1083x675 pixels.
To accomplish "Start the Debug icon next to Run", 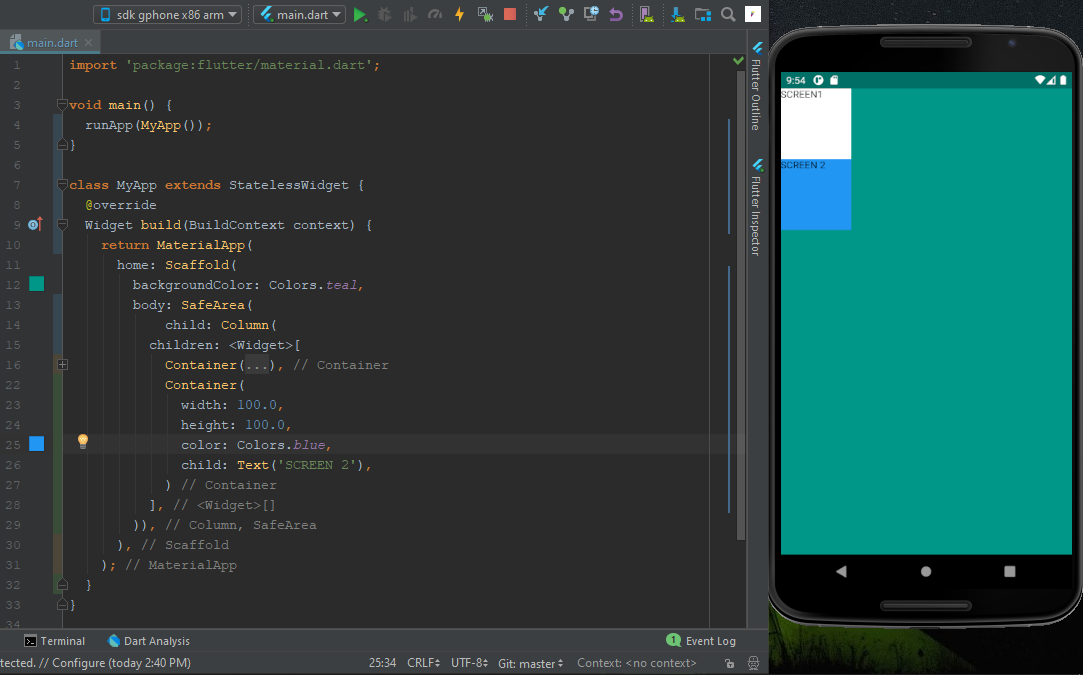I will [x=384, y=14].
